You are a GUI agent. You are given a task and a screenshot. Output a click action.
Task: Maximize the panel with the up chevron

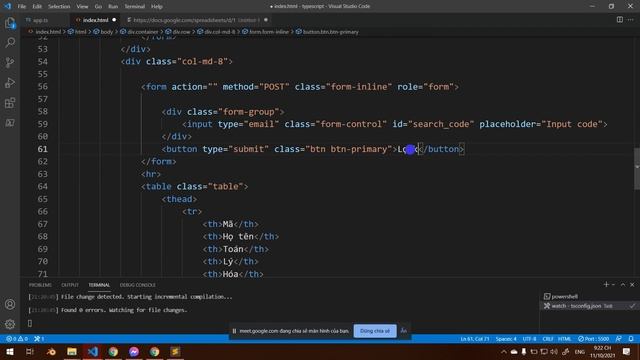[x=623, y=284]
